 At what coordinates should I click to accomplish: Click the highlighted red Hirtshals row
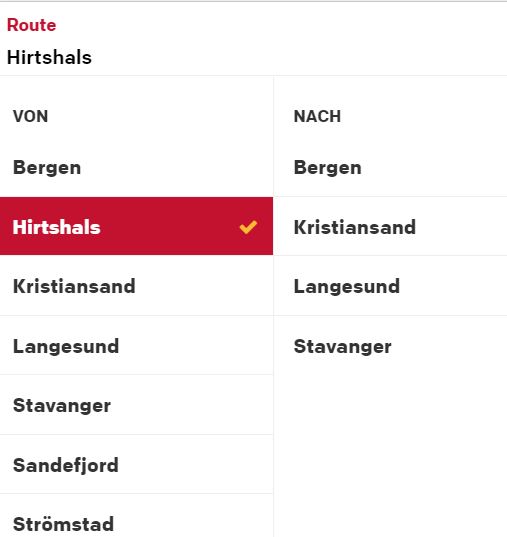tap(136, 226)
